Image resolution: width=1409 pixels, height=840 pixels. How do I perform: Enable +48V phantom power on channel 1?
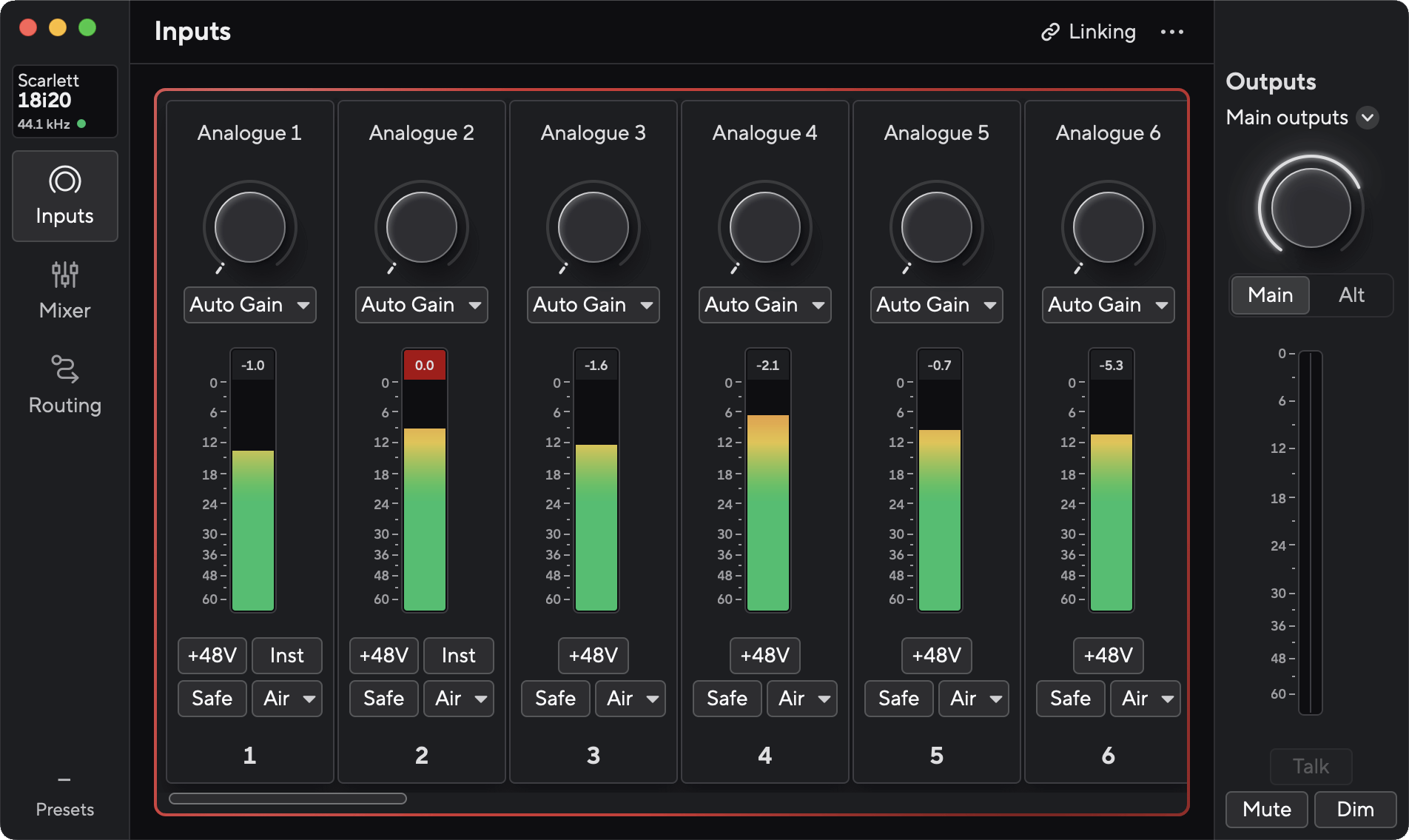(212, 656)
